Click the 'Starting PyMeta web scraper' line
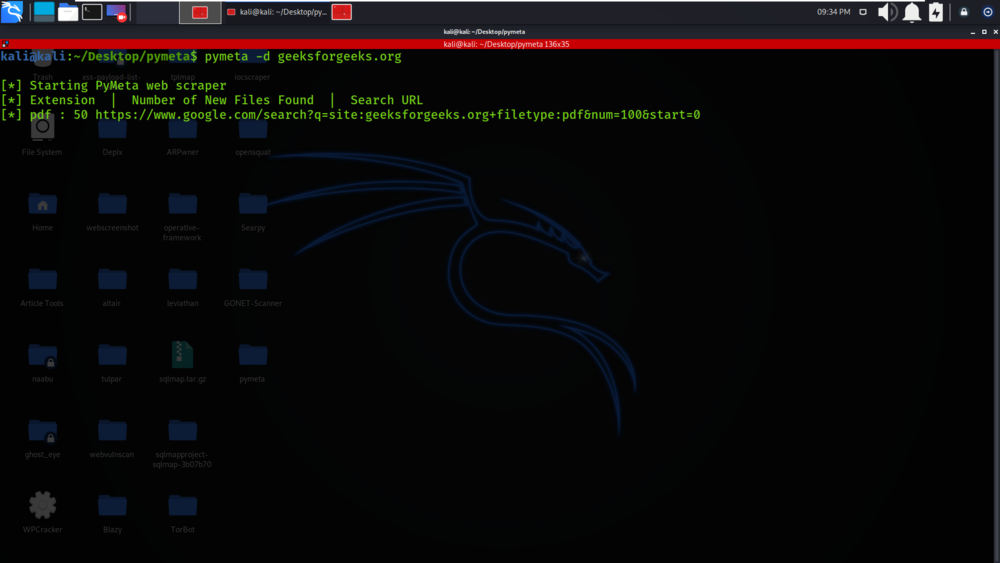This screenshot has width=1000, height=563. (128, 85)
